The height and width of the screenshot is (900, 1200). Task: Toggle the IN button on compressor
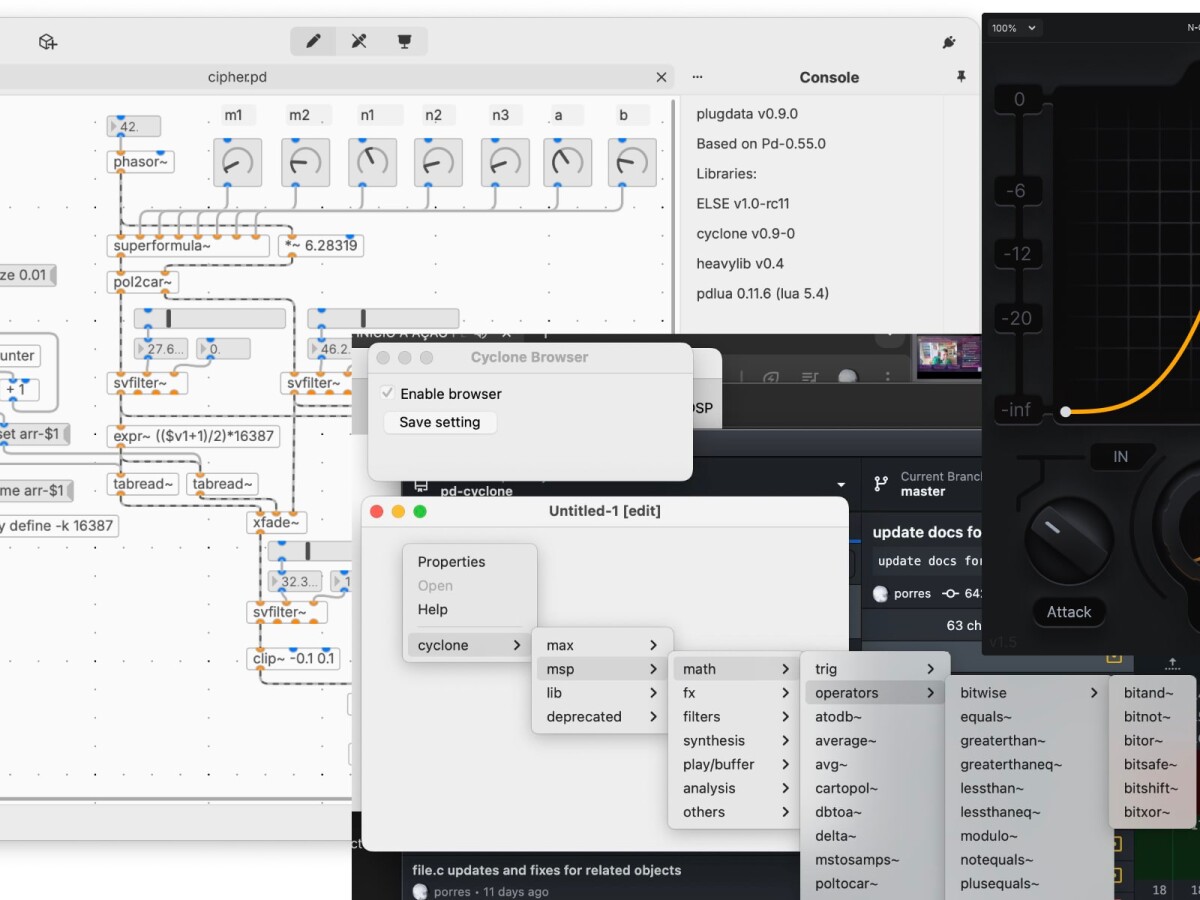(x=1120, y=457)
